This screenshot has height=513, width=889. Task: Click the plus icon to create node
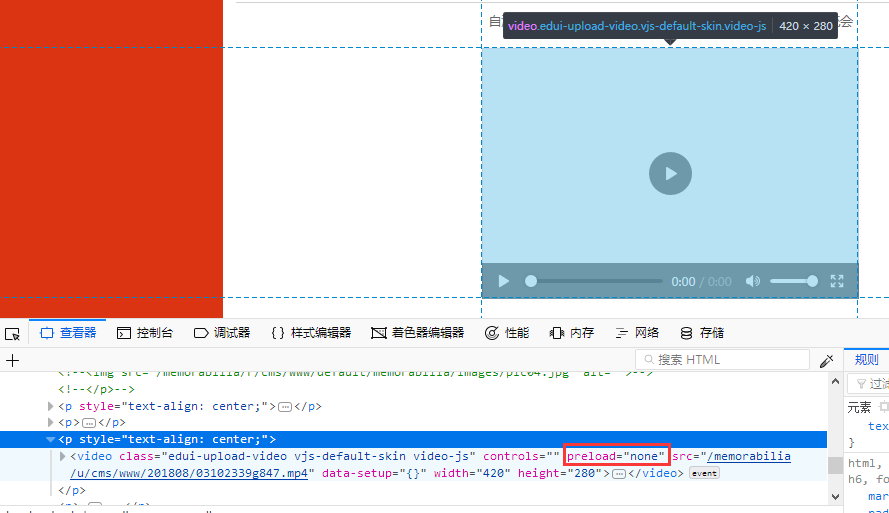tap(12, 360)
